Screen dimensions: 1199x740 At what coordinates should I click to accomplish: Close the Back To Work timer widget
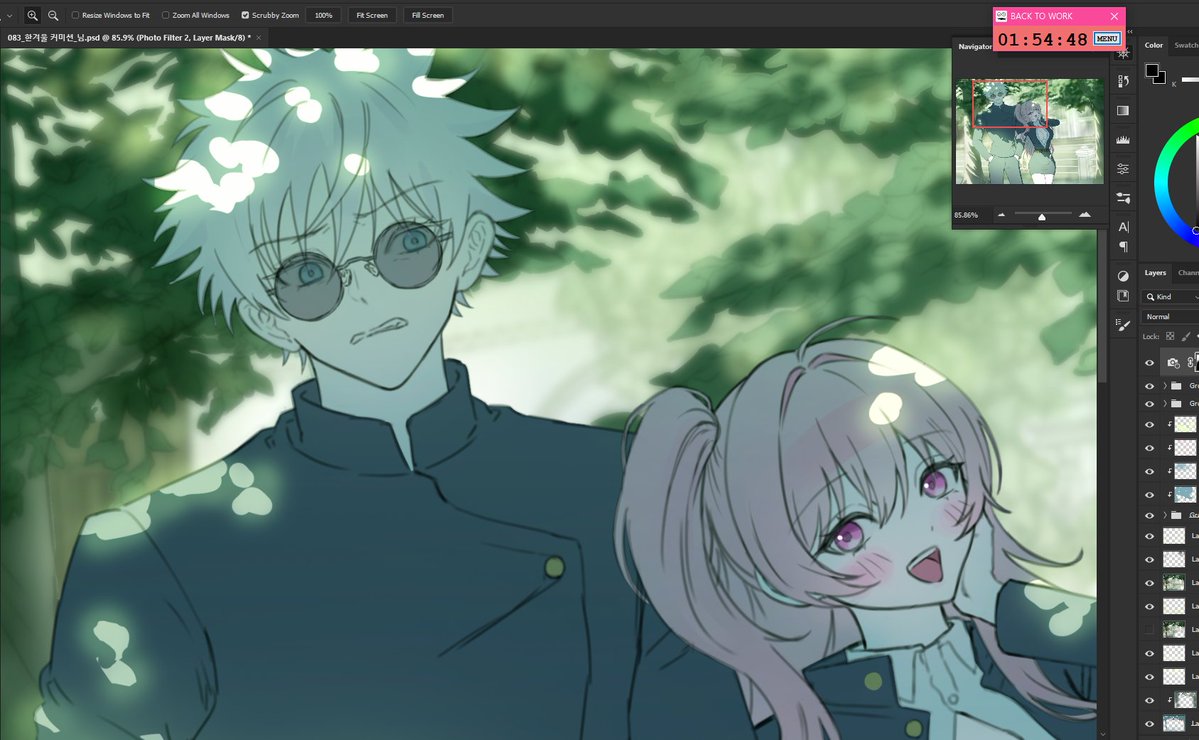tap(1114, 16)
